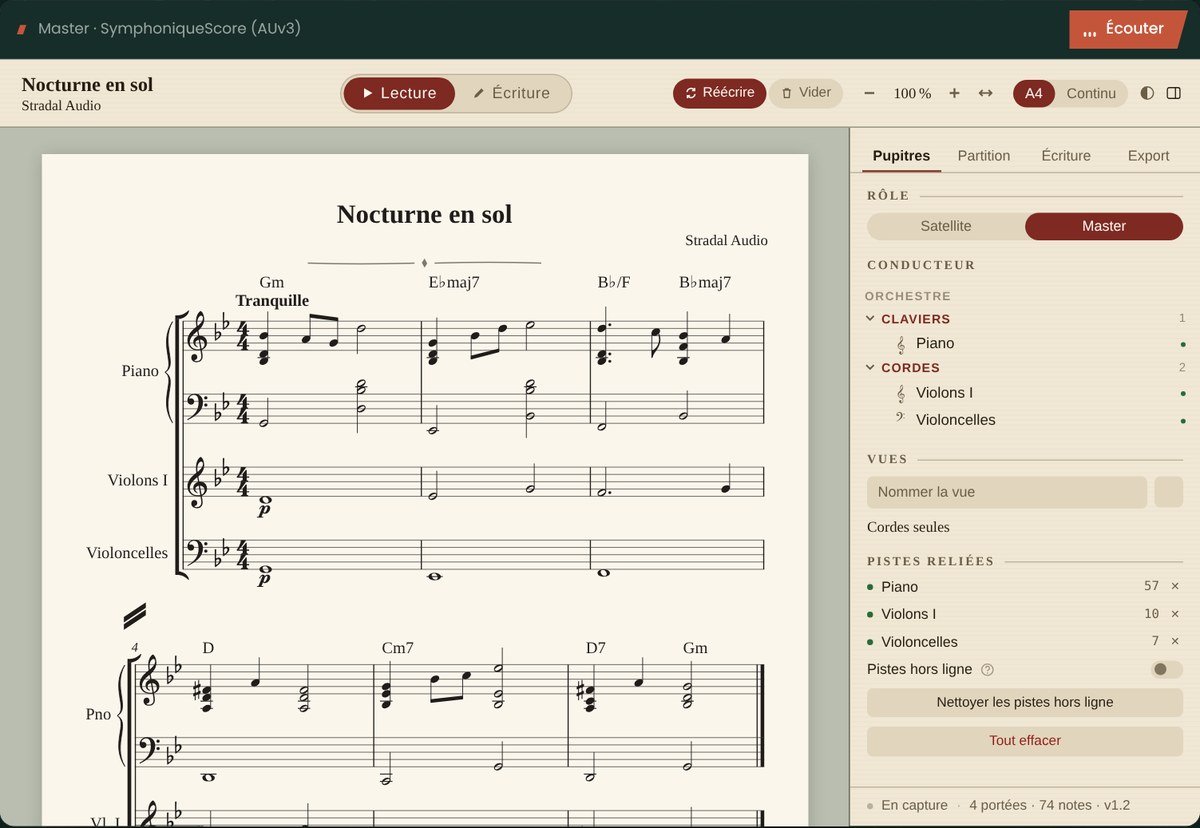1200x828 pixels.
Task: Click the red app logo in title bar
Action: pyautogui.click(x=21, y=29)
